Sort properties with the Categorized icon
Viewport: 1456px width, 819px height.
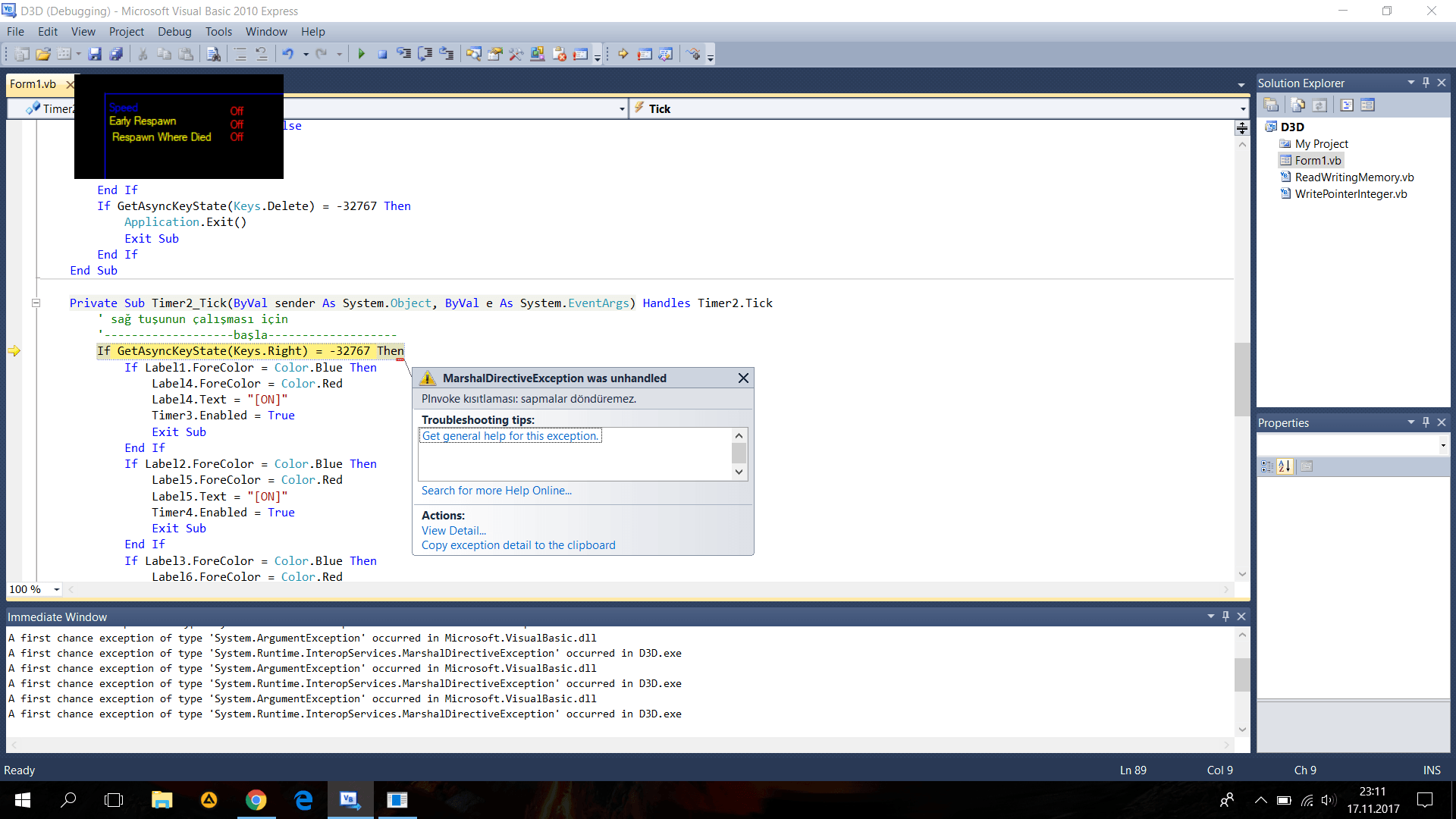coord(1267,466)
